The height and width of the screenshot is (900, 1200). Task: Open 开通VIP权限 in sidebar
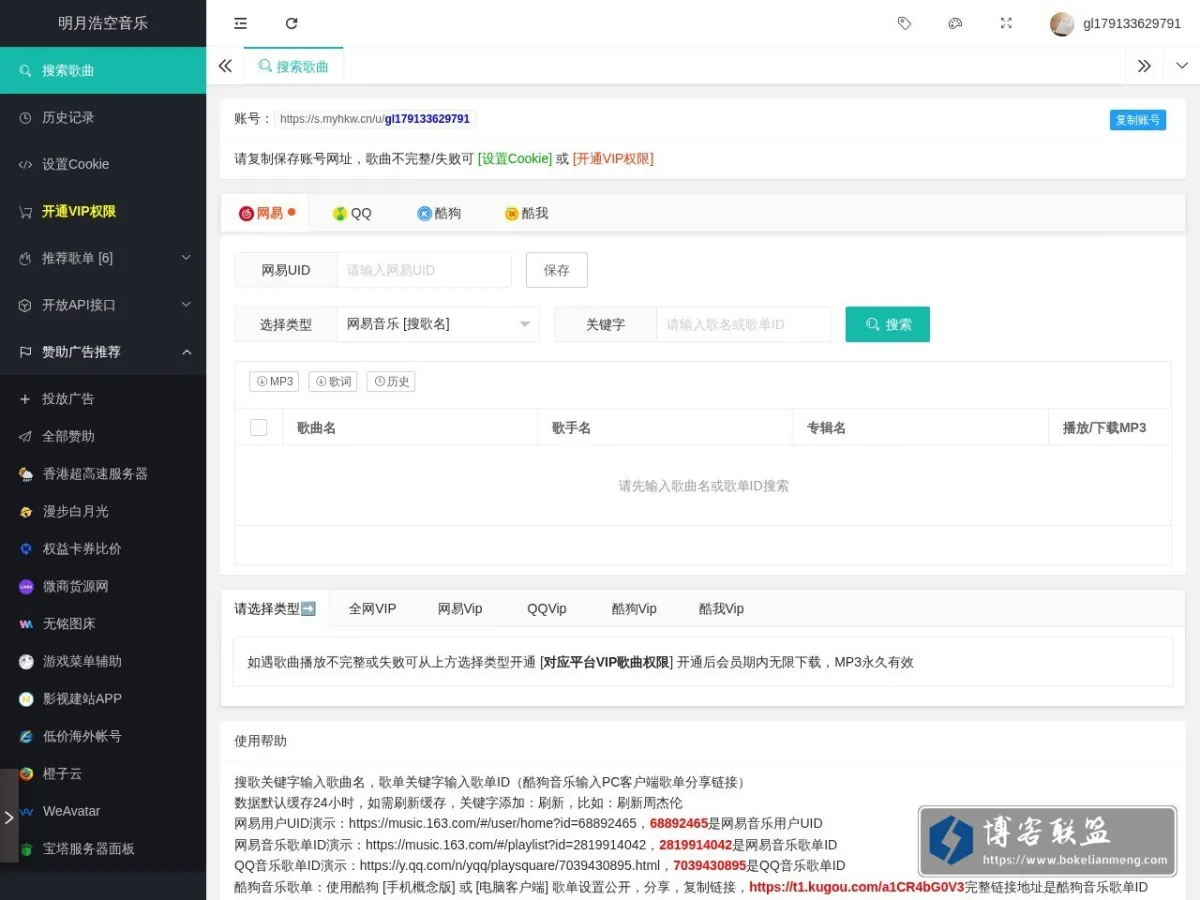(x=103, y=211)
